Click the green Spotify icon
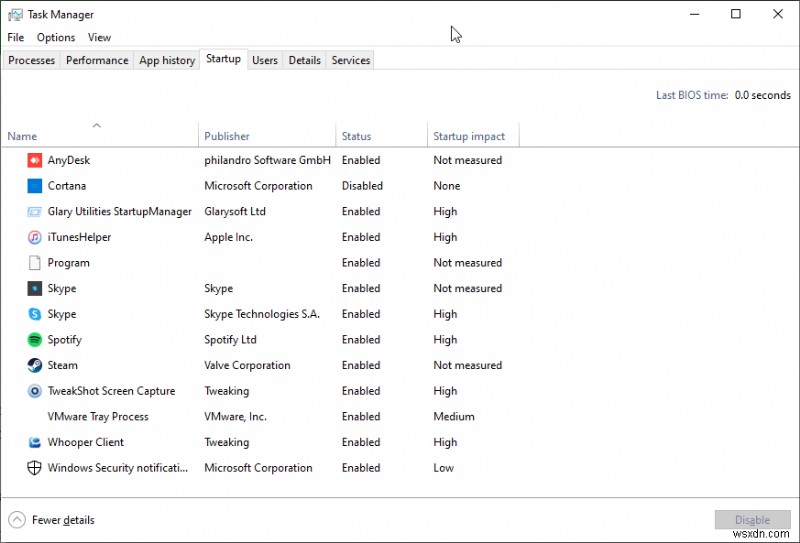This screenshot has height=543, width=800. [x=34, y=339]
